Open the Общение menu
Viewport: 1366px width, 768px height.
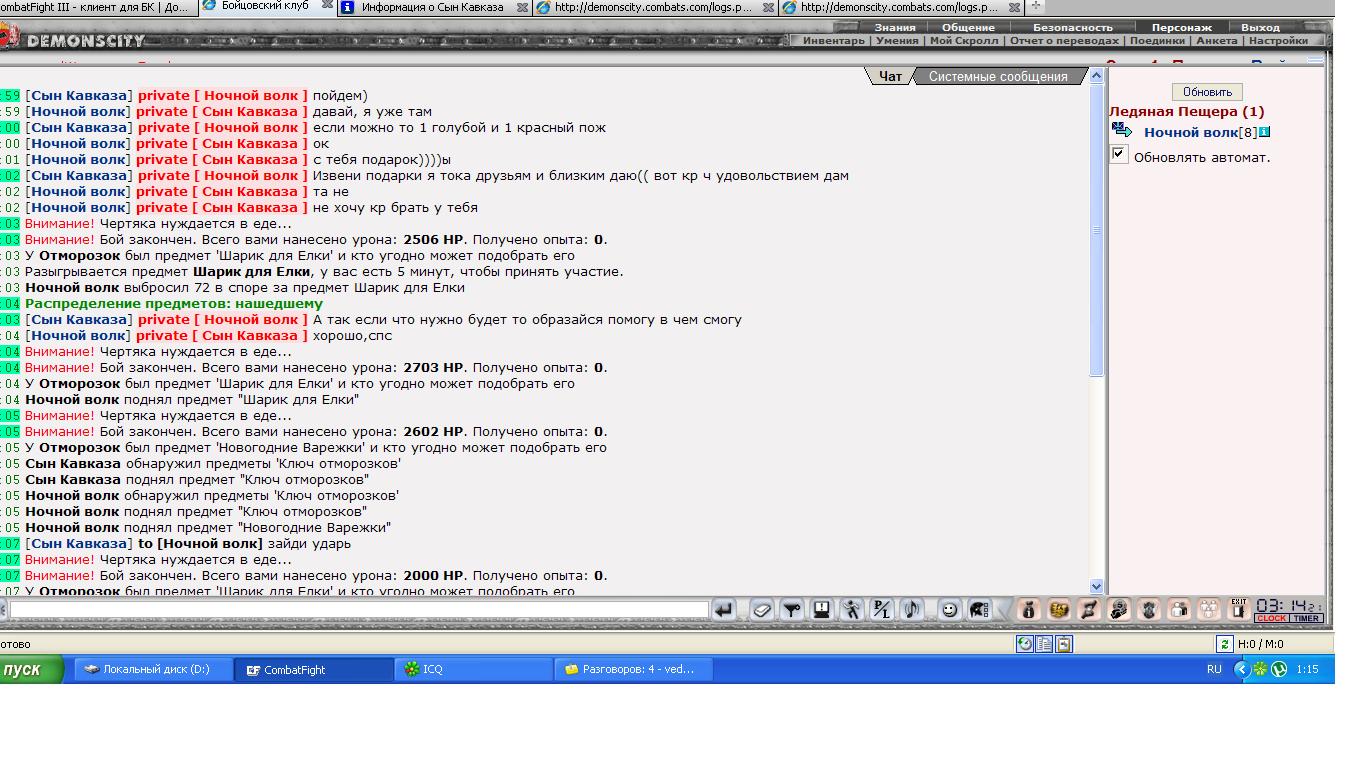[x=968, y=28]
